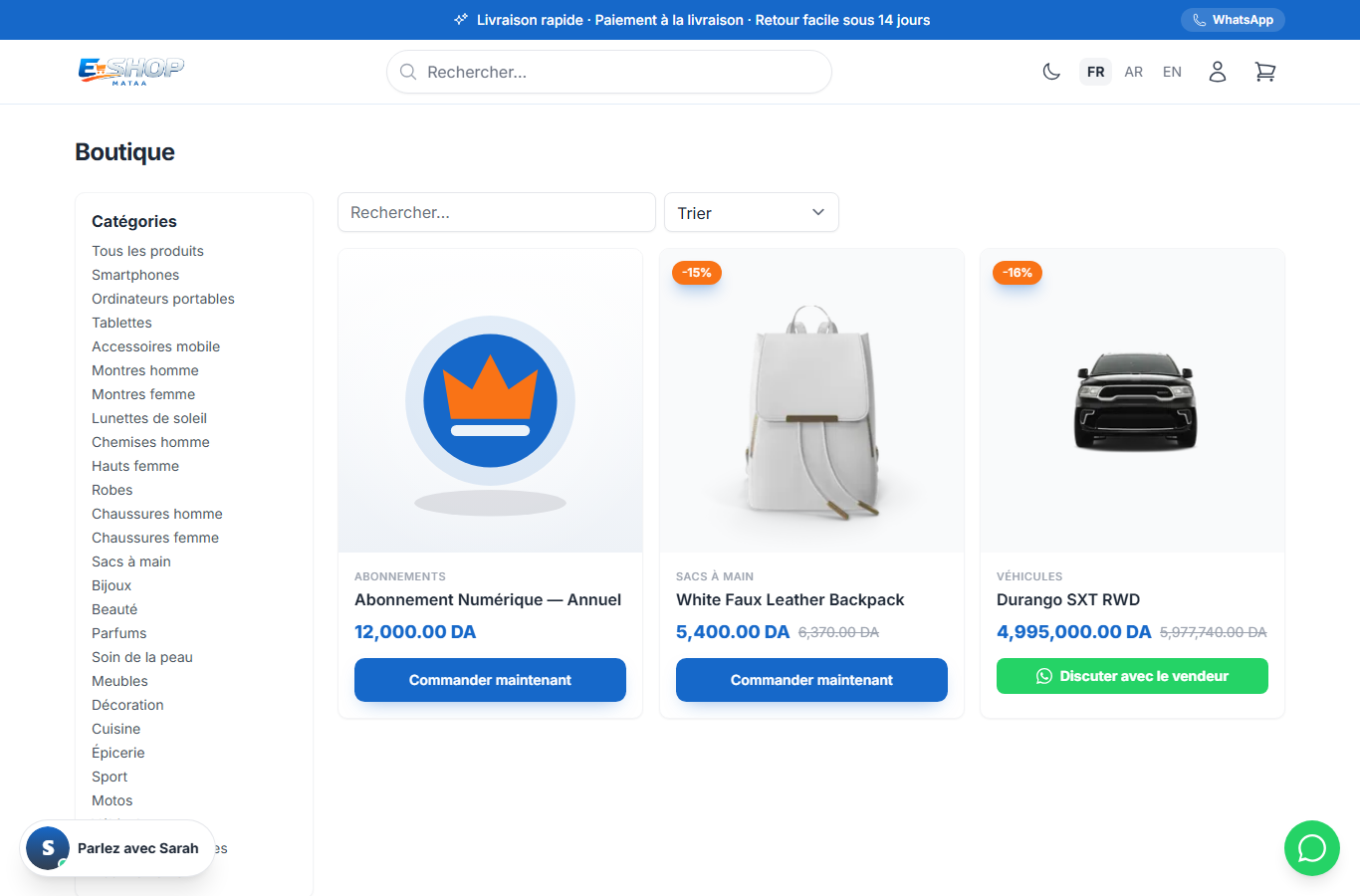Viewport: 1360px width, 896px height.
Task: Click the ABONNEMENTS card label
Action: pos(400,576)
